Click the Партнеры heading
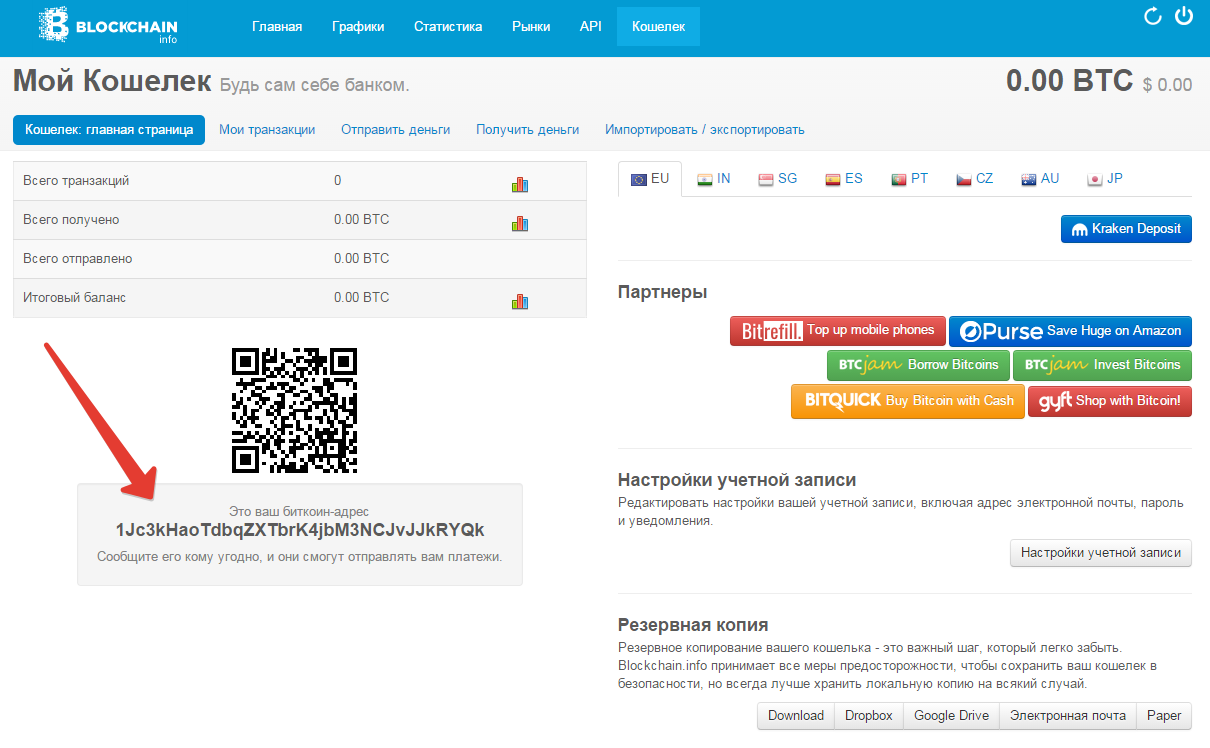The width and height of the screenshot is (1210, 748). 663,292
